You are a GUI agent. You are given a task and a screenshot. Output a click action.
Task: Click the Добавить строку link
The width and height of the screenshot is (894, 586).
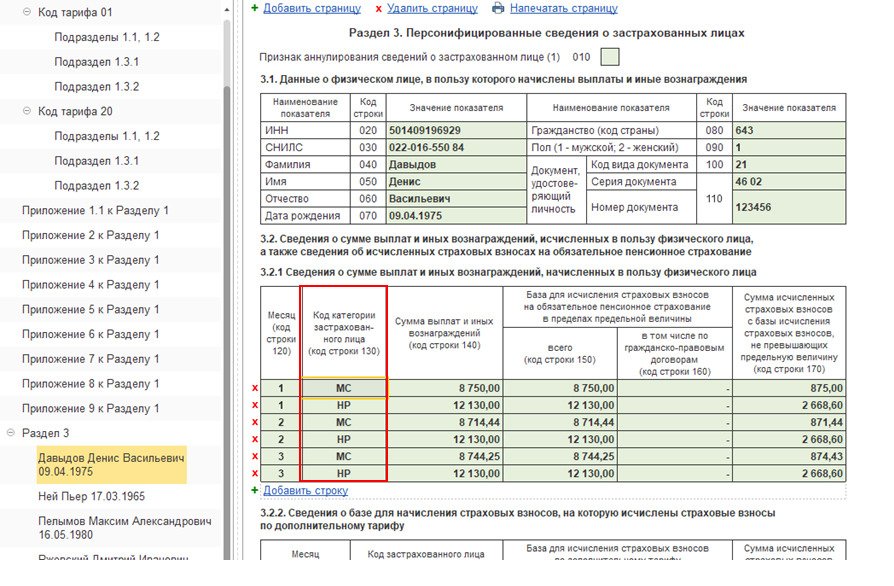coord(306,490)
